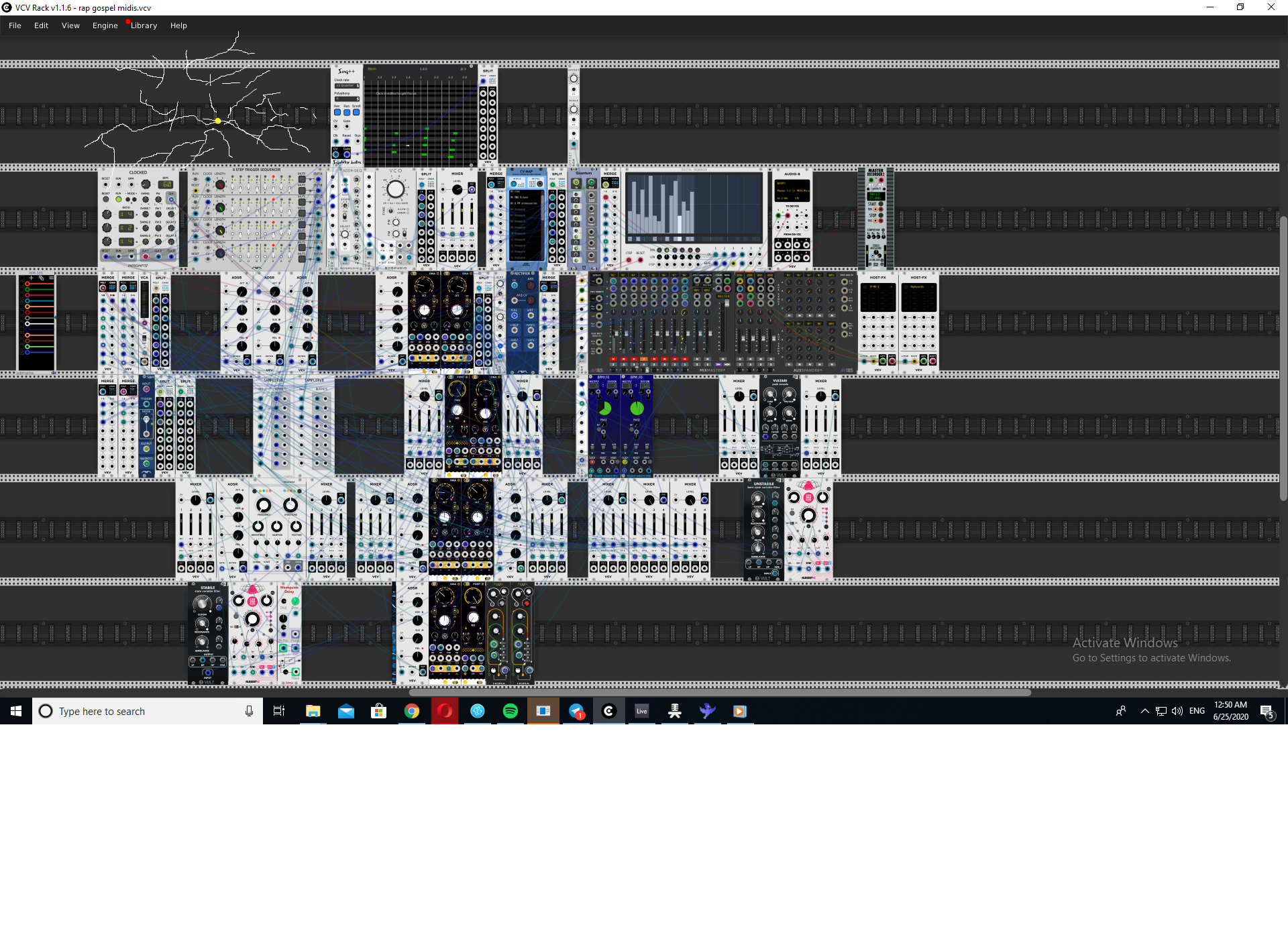
Task: Click the Quantum module In port
Action: tap(576, 182)
